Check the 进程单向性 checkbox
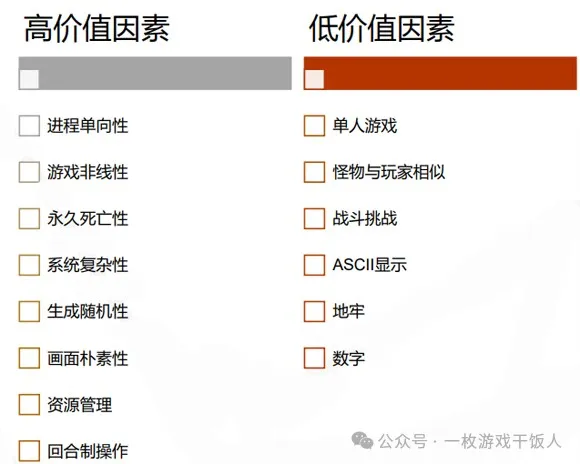Screen dimensions: 580x464 pos(29,126)
